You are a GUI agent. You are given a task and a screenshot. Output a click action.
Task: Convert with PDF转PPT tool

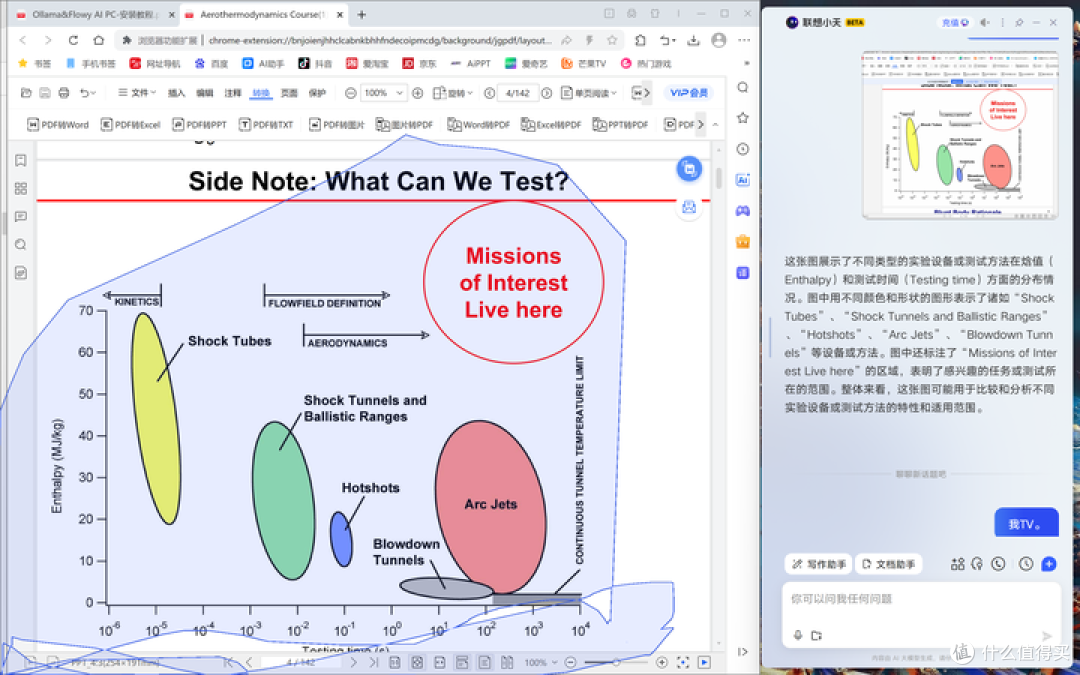point(200,125)
